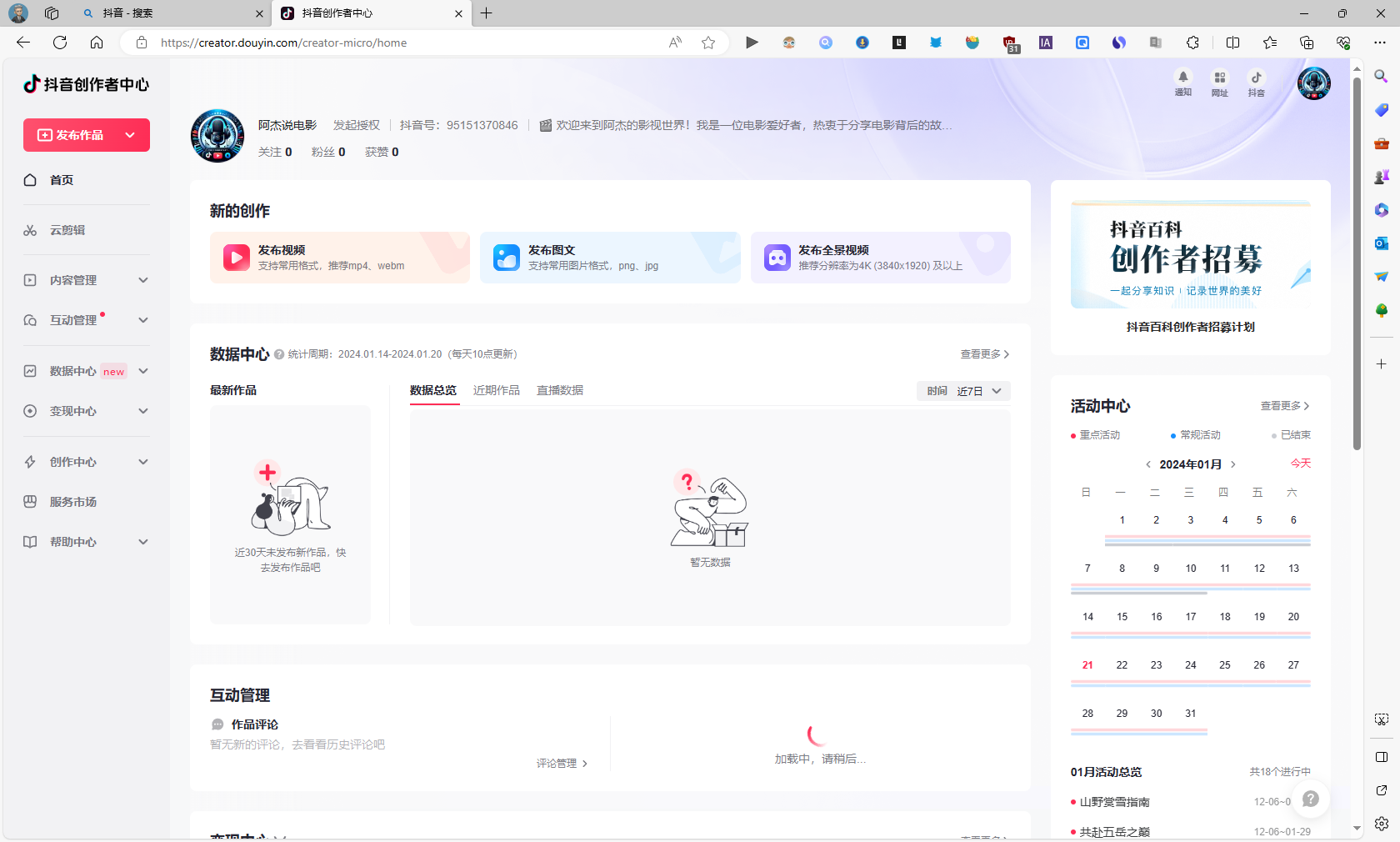Click the 发布视频 play icon

click(237, 258)
